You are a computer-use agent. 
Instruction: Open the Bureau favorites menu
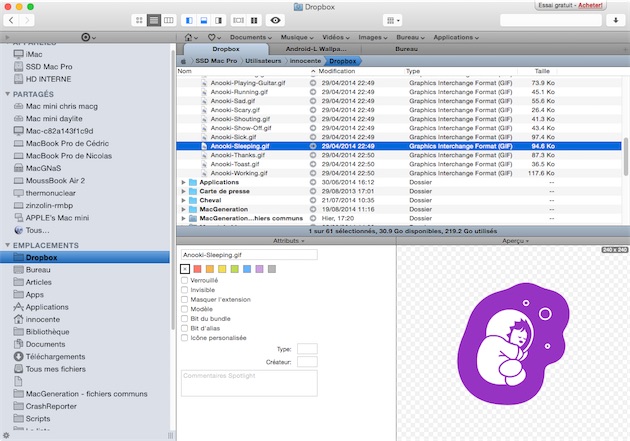point(410,37)
